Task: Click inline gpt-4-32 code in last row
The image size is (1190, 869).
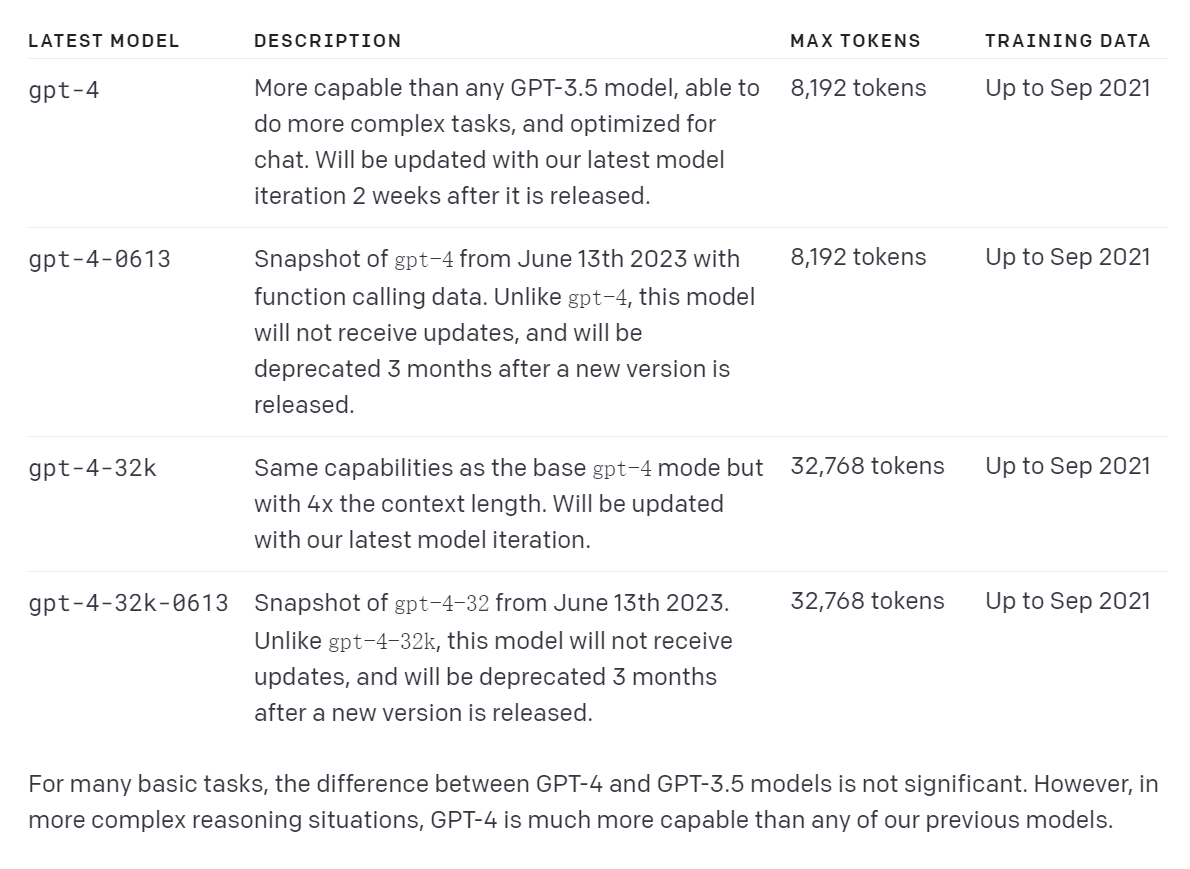Action: [x=442, y=604]
